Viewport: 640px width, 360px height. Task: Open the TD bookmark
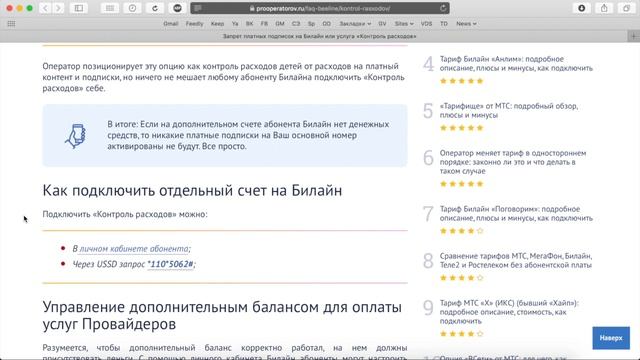444,24
